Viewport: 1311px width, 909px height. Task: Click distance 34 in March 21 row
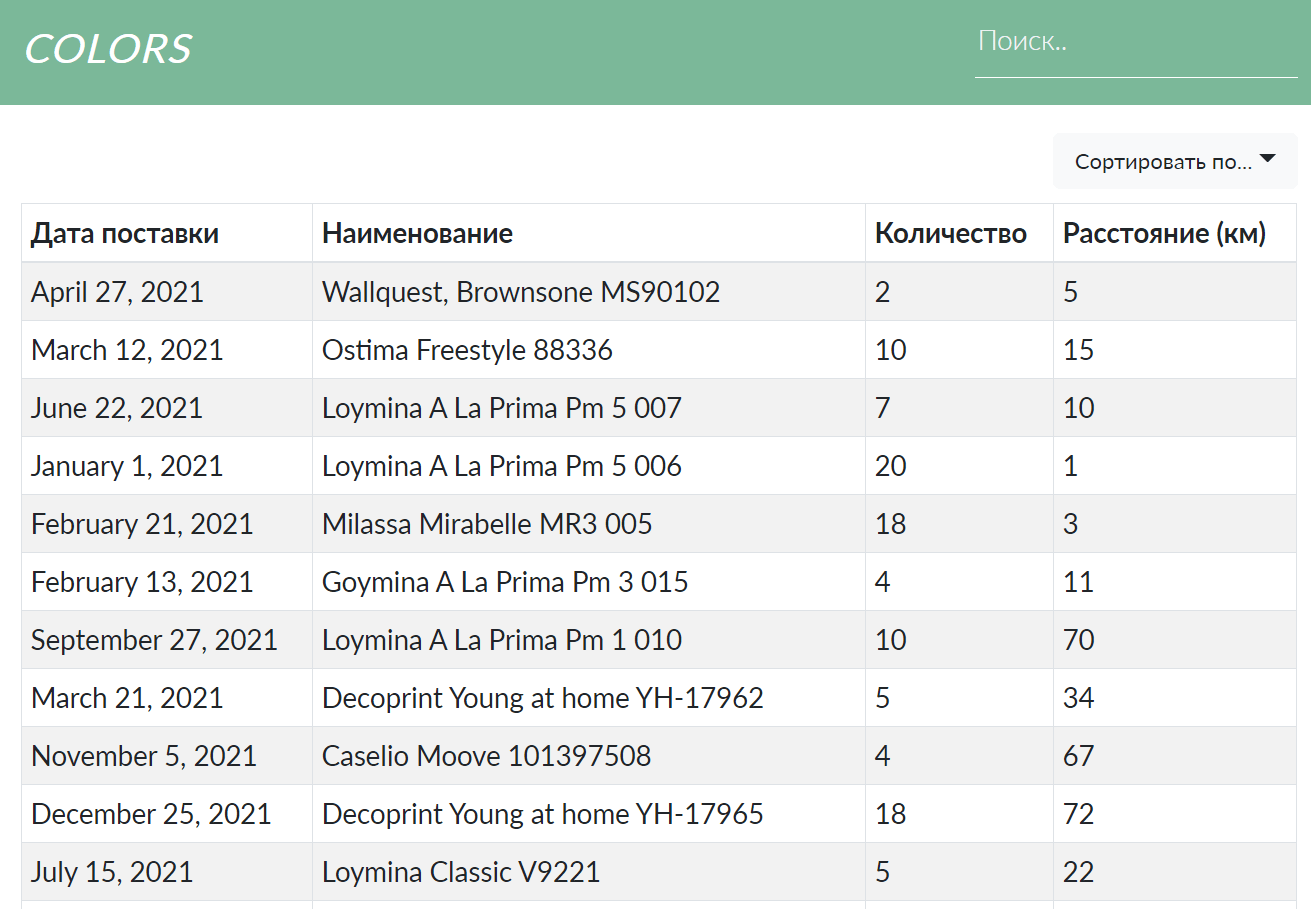click(x=1175, y=698)
